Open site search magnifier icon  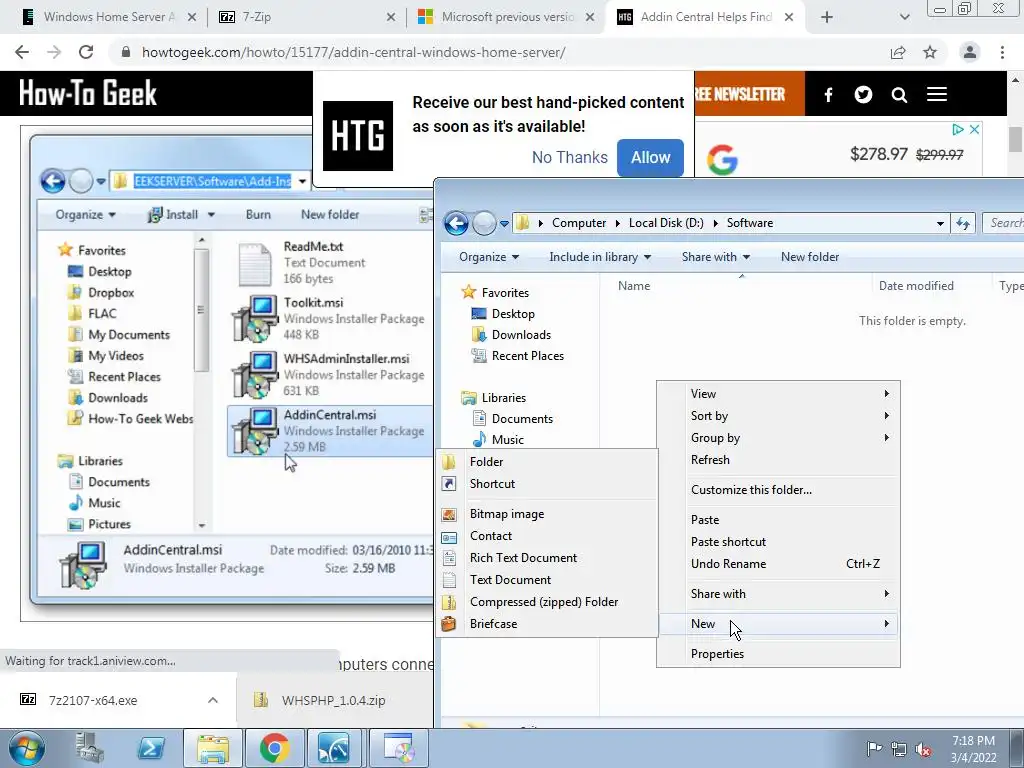tap(899, 95)
